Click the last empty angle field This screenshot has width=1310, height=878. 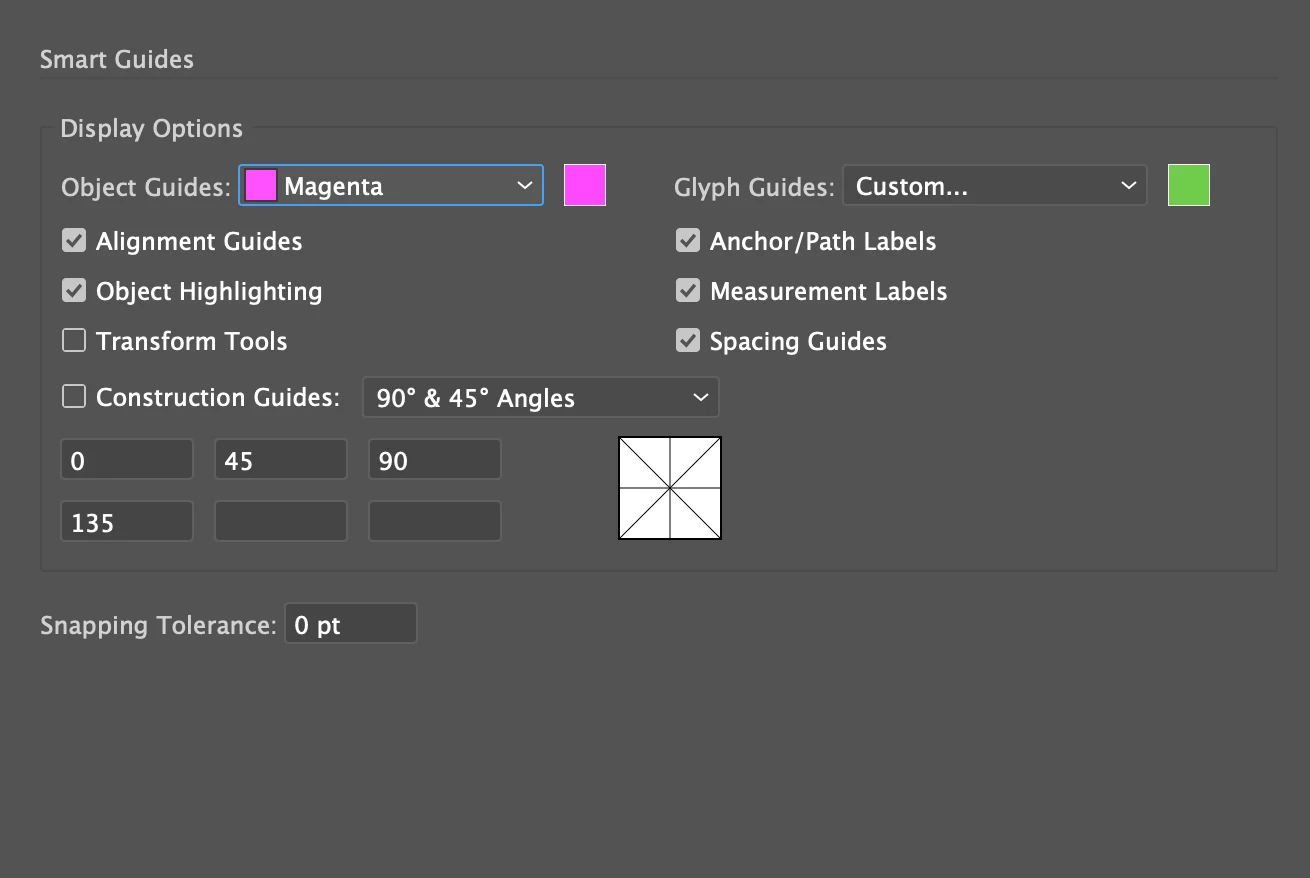click(x=435, y=522)
